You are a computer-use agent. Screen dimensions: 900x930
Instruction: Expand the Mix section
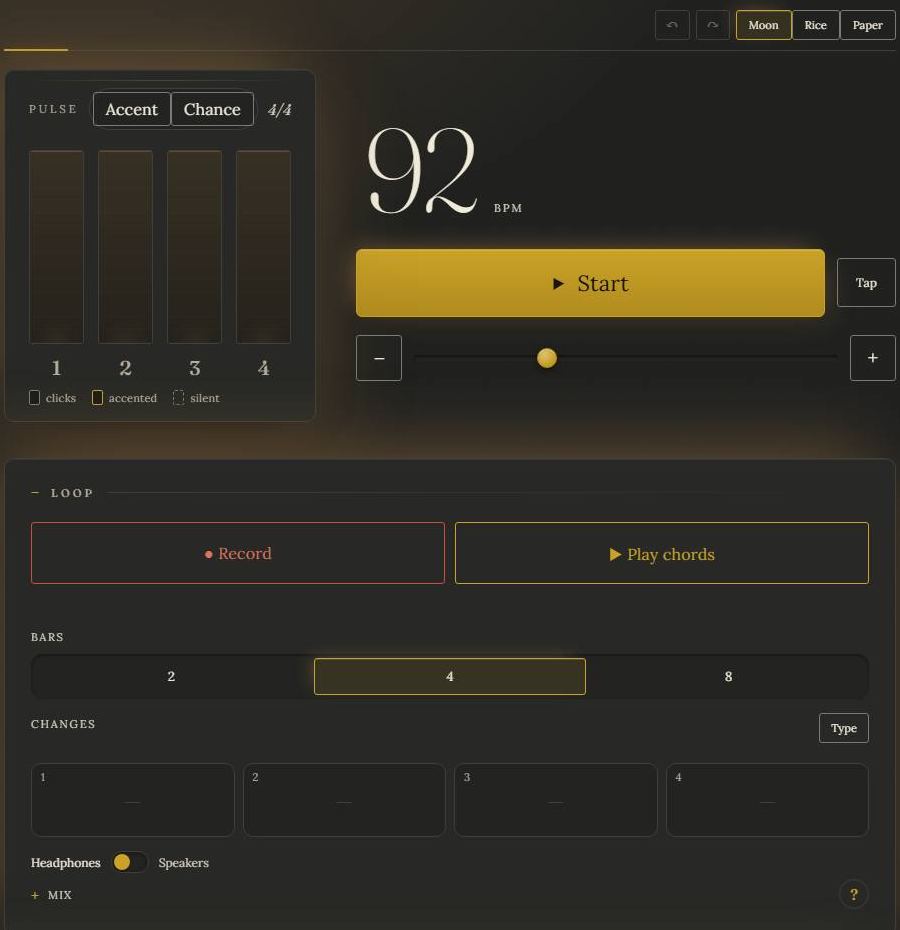point(51,895)
